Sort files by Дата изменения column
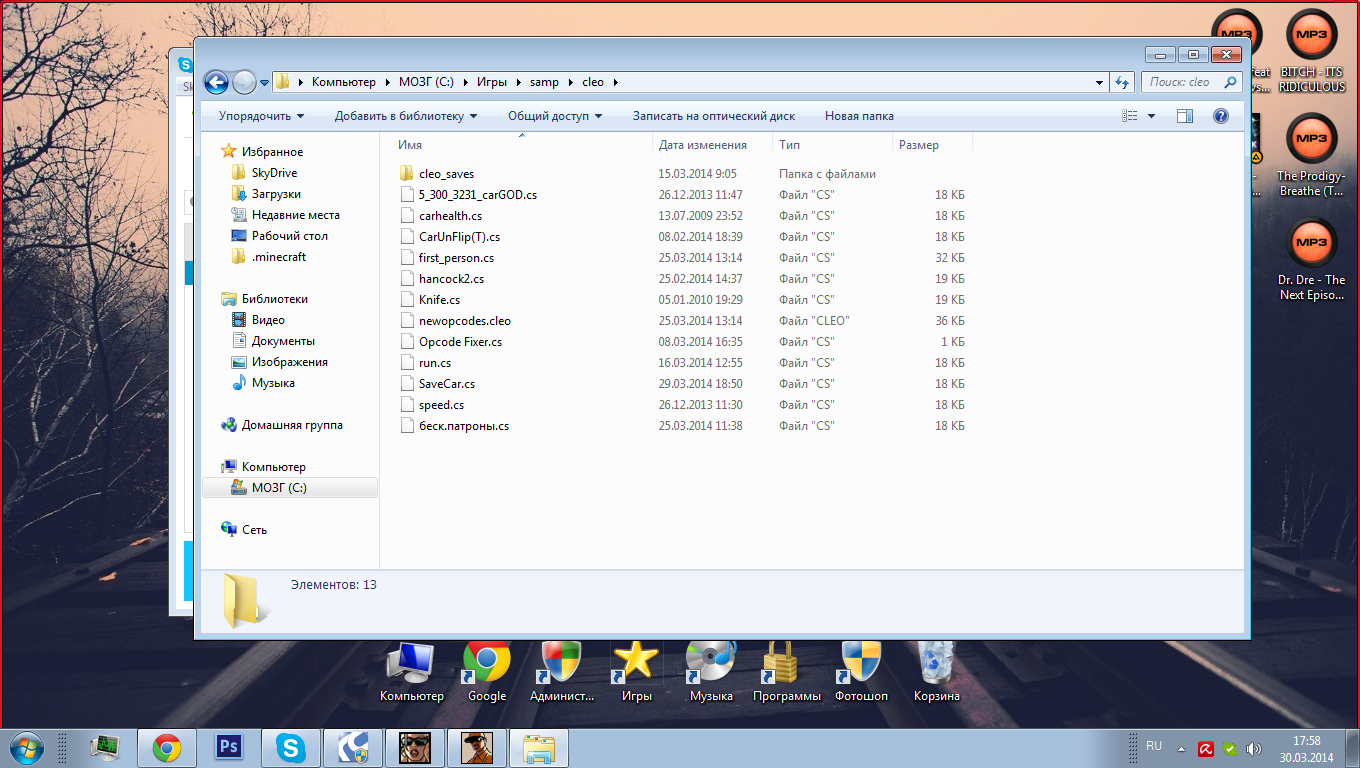The height and width of the screenshot is (768, 1360). (703, 145)
